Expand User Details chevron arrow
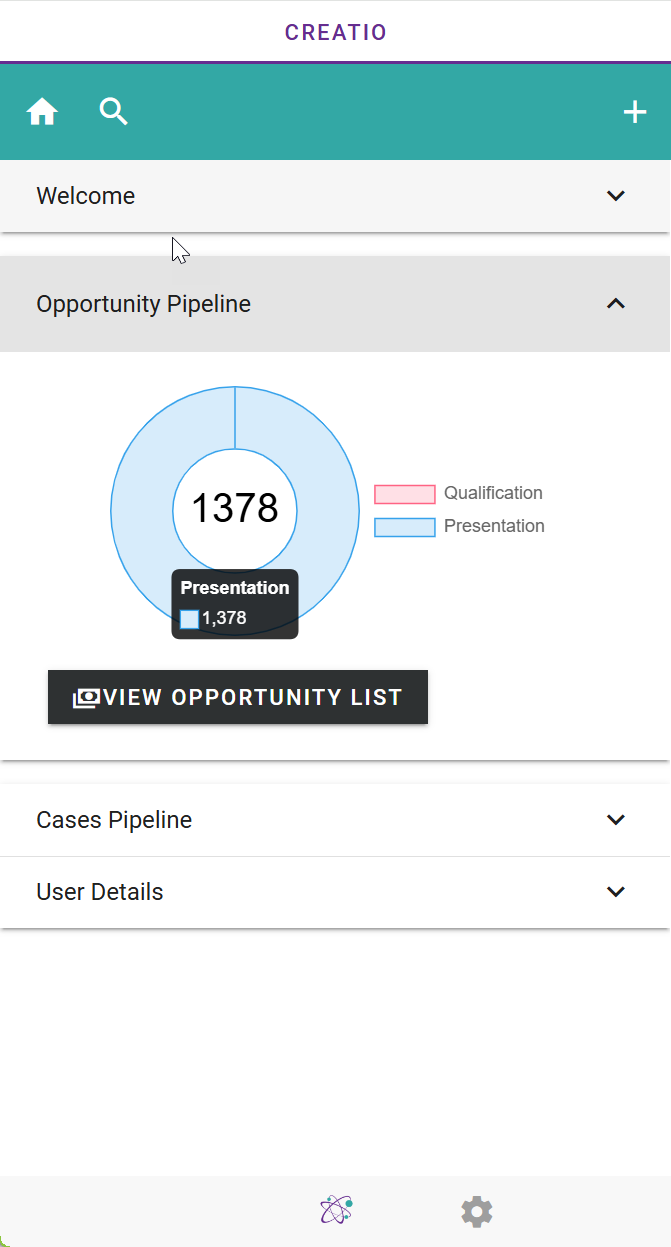Image resolution: width=671 pixels, height=1247 pixels. pos(616,892)
